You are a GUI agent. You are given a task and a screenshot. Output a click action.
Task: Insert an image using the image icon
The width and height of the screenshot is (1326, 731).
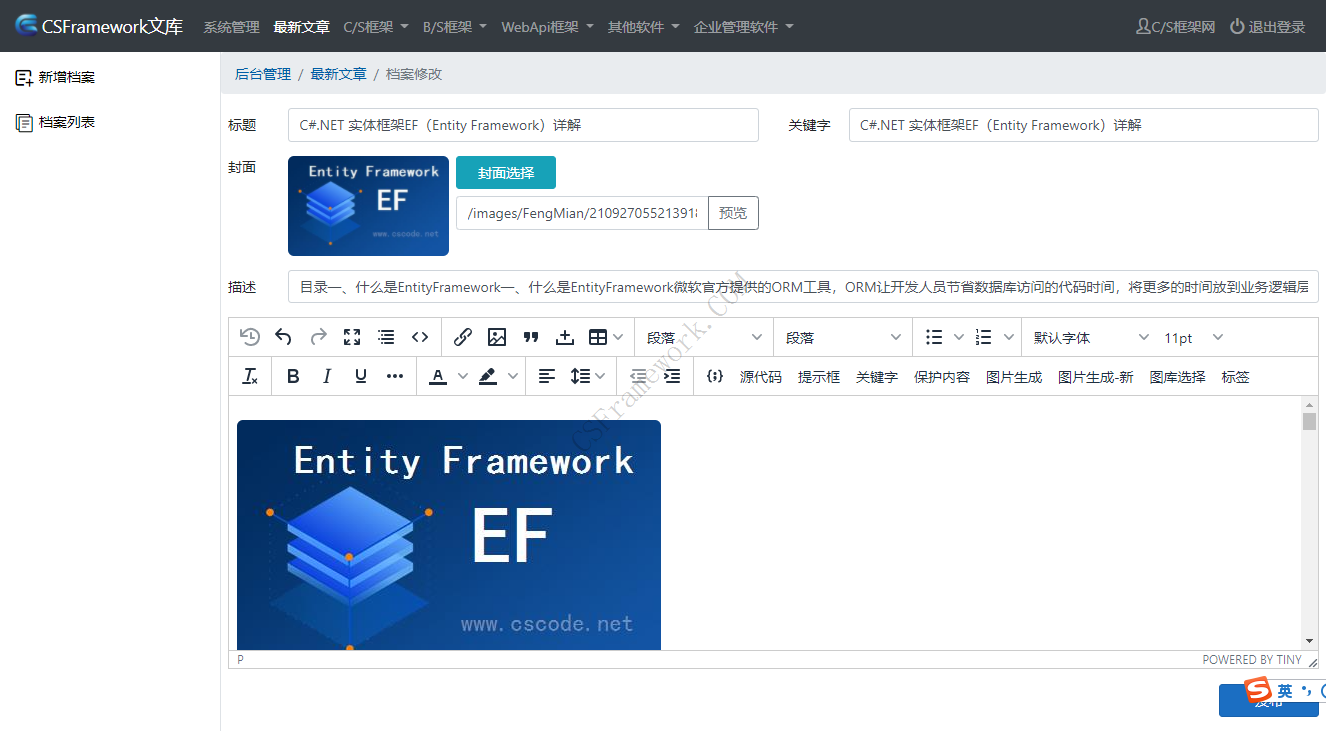coord(497,337)
